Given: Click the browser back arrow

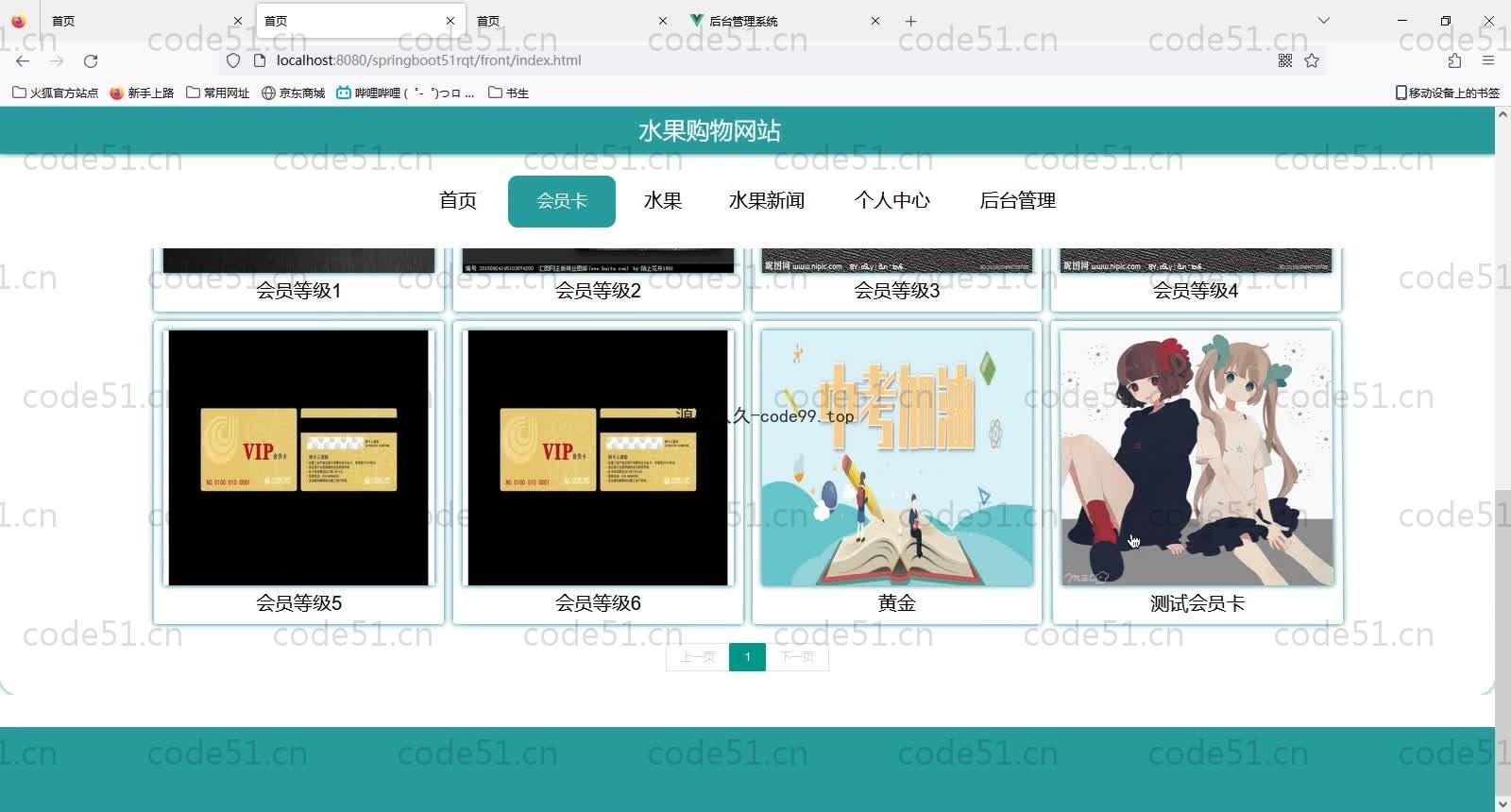Looking at the screenshot, I should [x=23, y=60].
